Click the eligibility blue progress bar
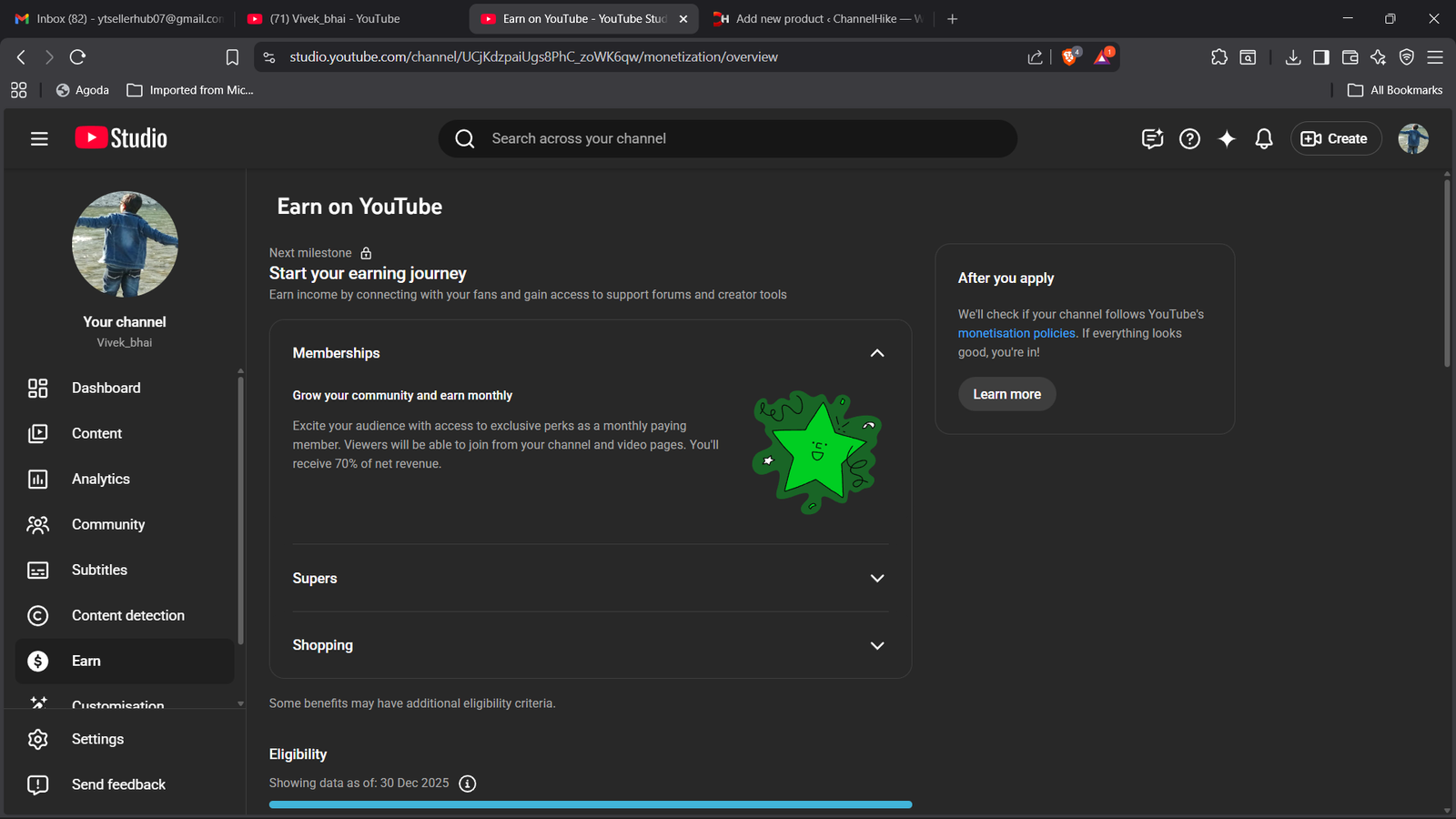 [x=590, y=804]
